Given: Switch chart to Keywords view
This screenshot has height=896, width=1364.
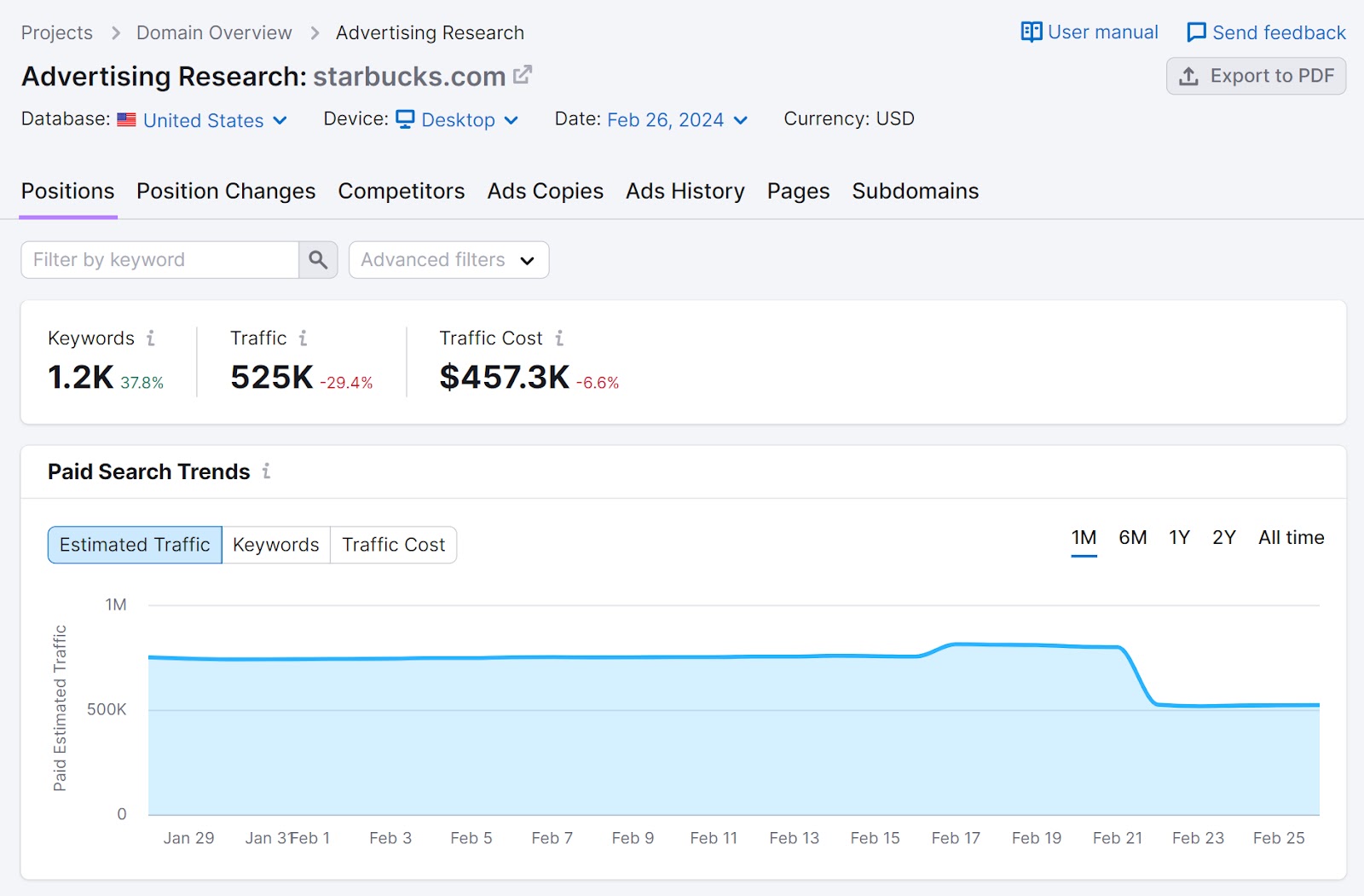Looking at the screenshot, I should [x=275, y=544].
